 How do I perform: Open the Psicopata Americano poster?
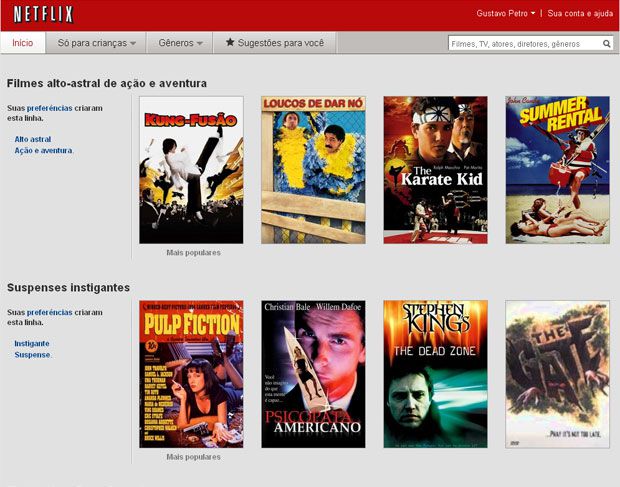313,374
